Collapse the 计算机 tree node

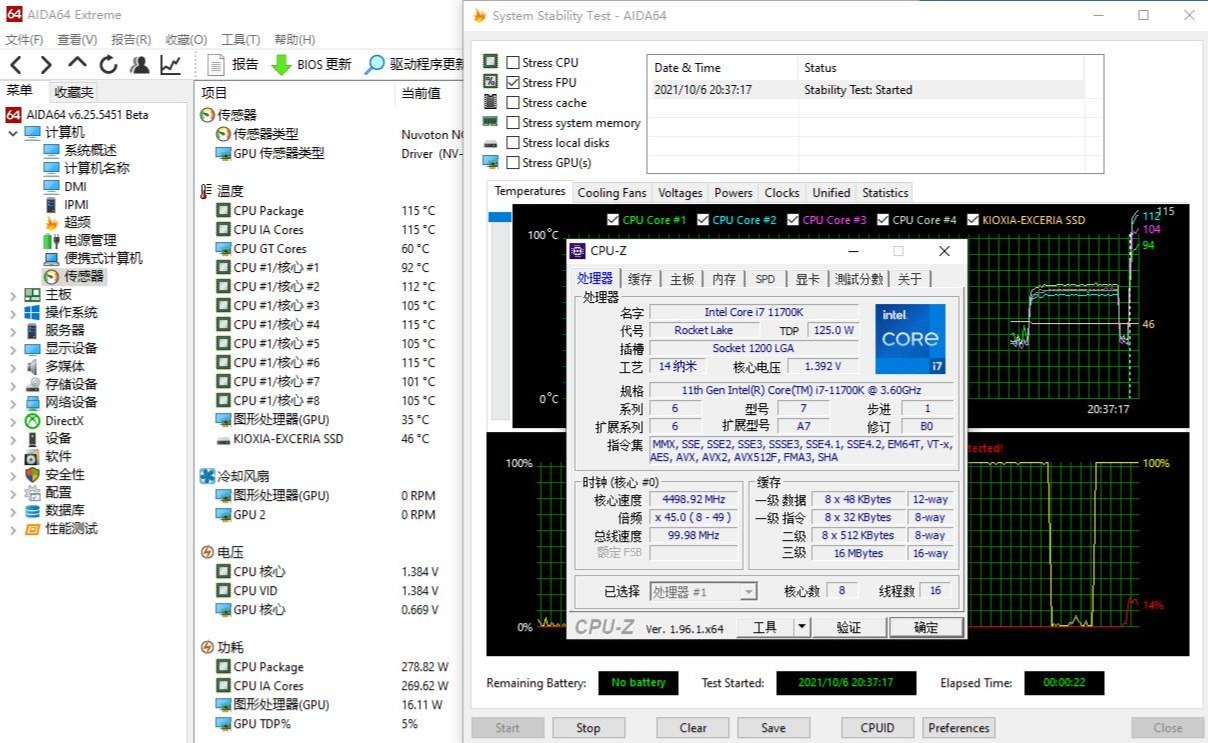coord(13,132)
